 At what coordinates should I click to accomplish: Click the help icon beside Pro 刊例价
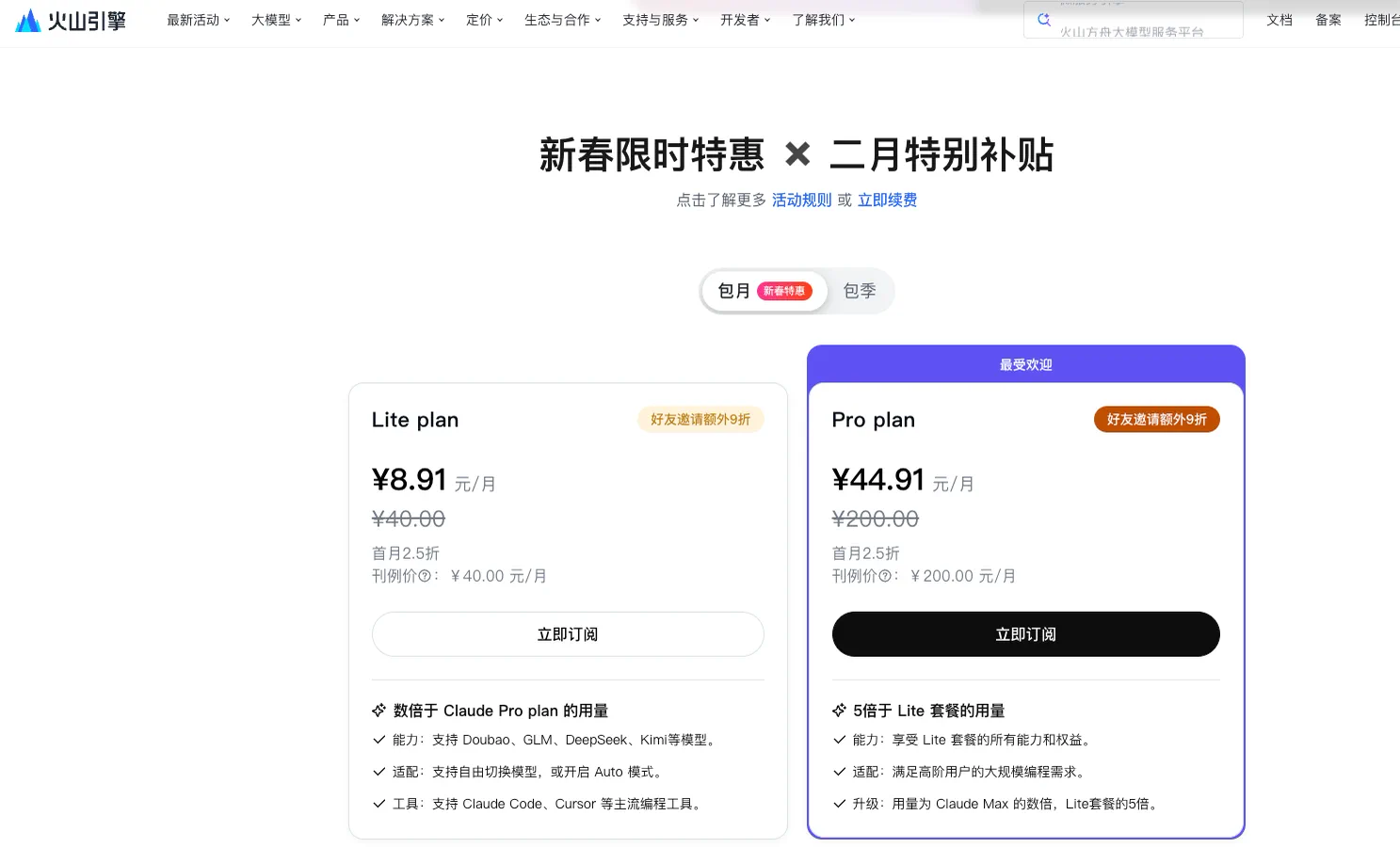tap(884, 576)
